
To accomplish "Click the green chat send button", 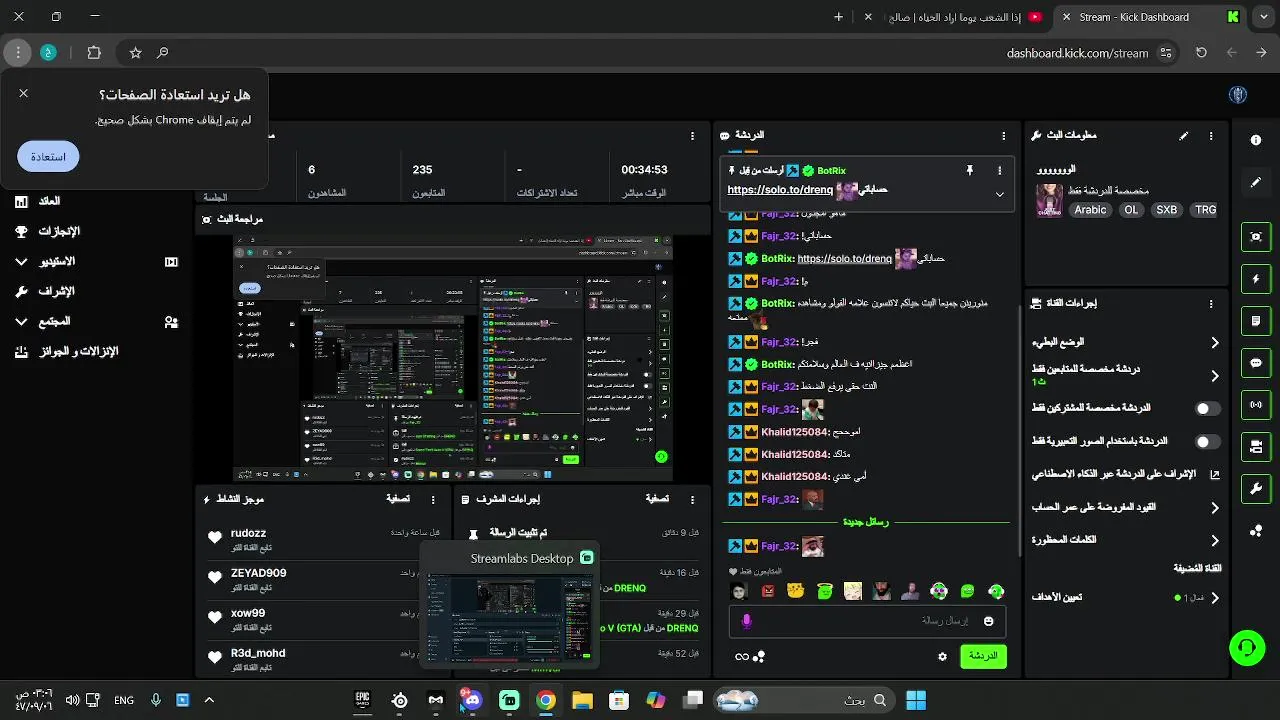I will 983,656.
